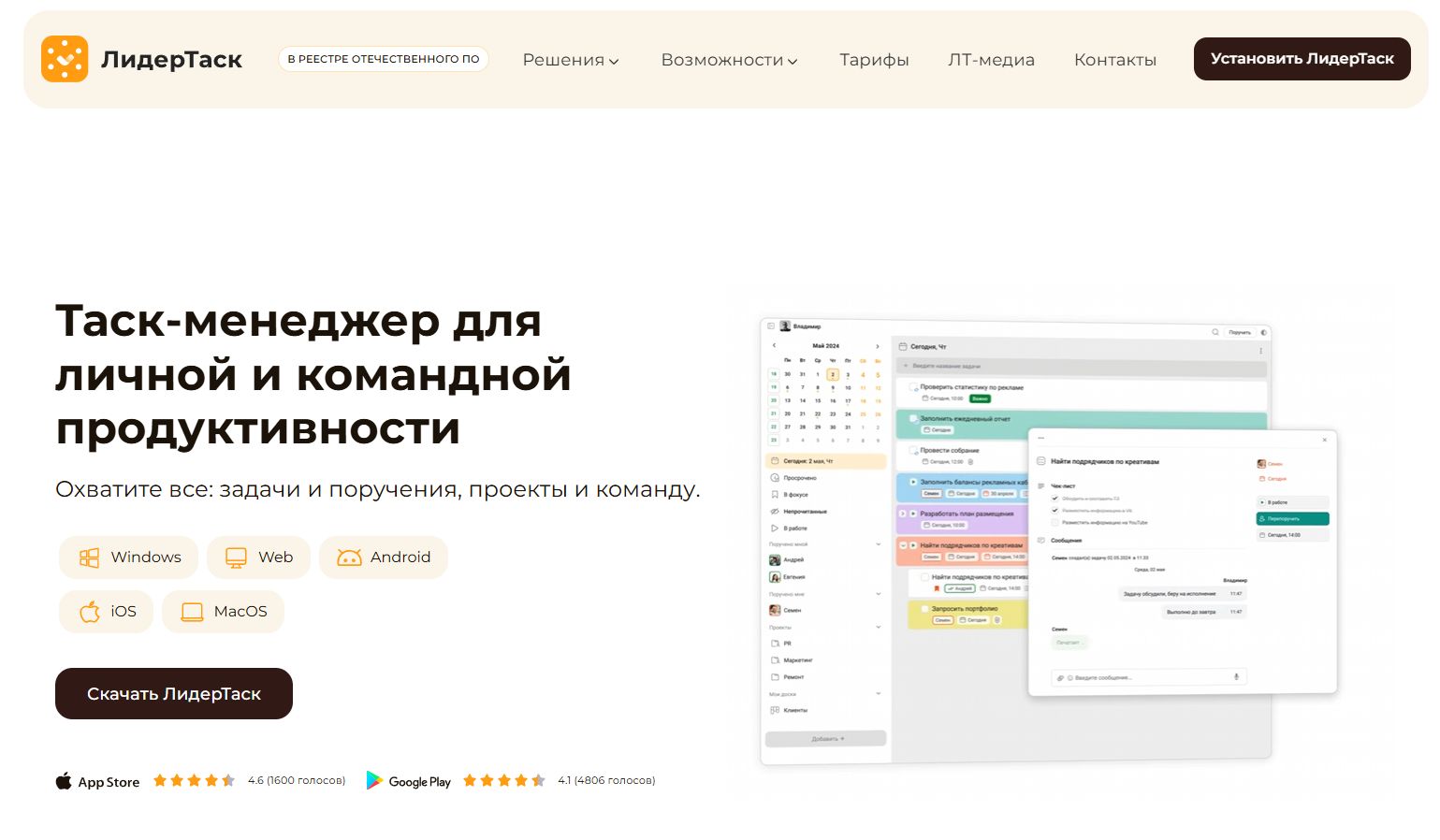
Task: Select Сегодня: 2 мая, Чт in preview sidebar
Action: click(826, 461)
